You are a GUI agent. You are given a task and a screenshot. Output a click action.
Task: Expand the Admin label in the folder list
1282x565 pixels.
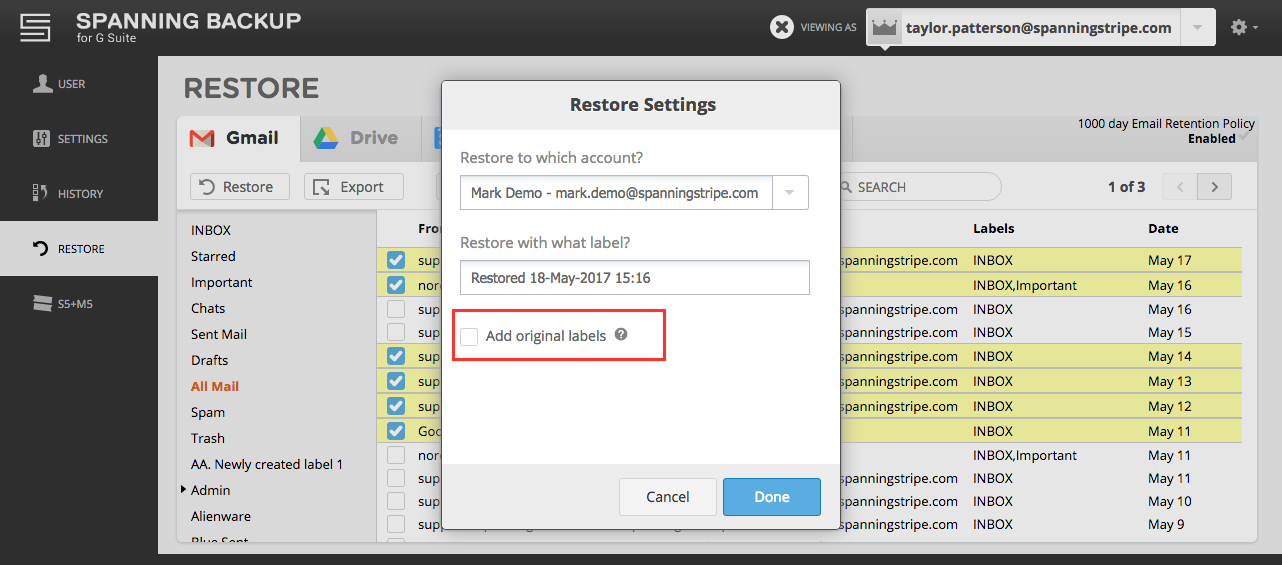184,490
